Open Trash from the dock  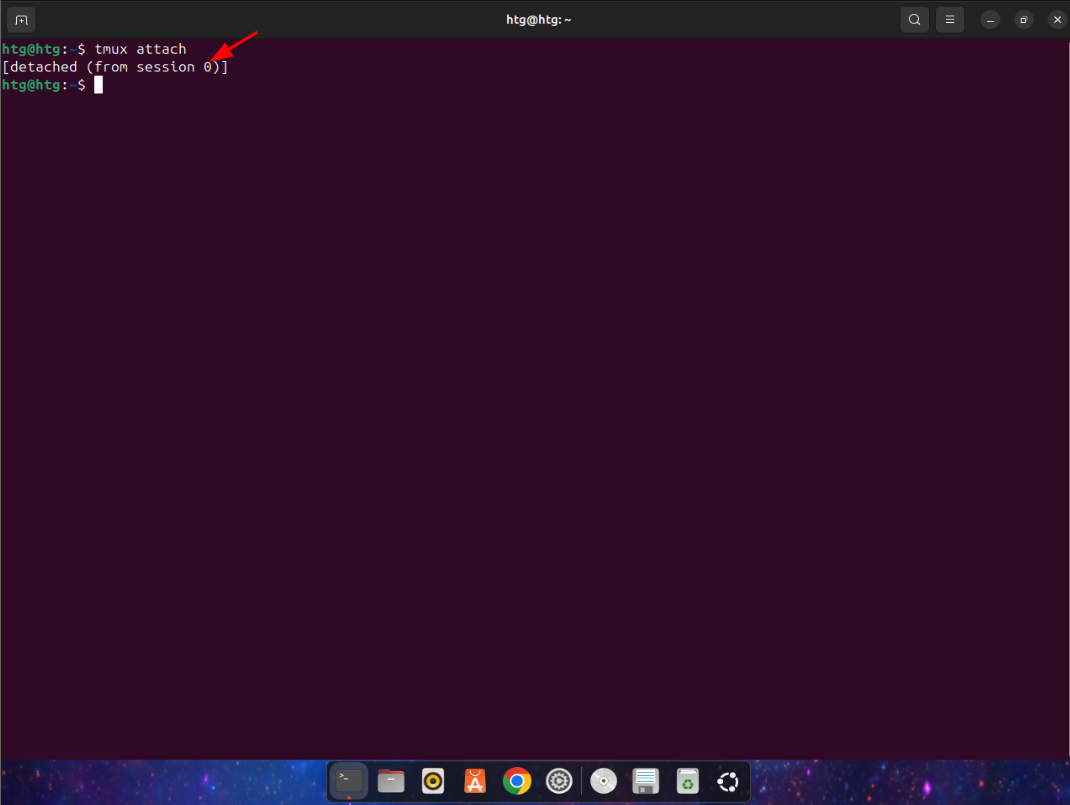tap(687, 780)
